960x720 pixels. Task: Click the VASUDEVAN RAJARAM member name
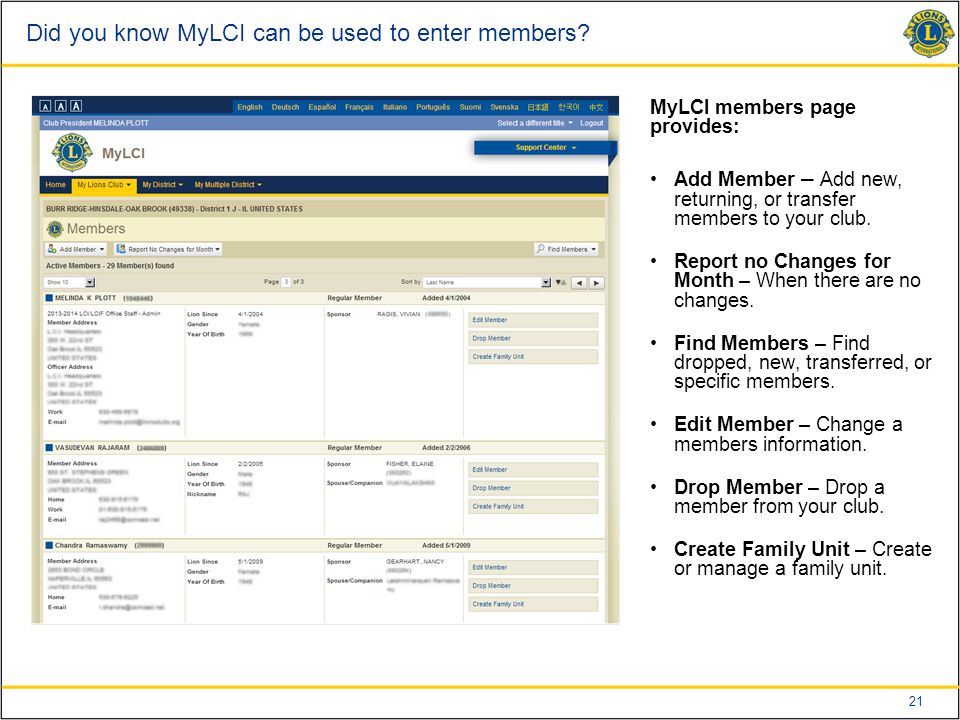[x=92, y=448]
